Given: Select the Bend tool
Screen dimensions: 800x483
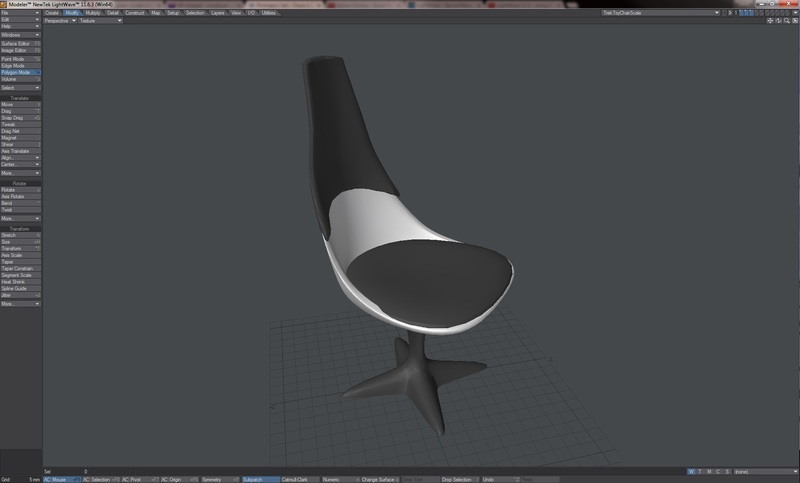Looking at the screenshot, I should (x=20, y=203).
